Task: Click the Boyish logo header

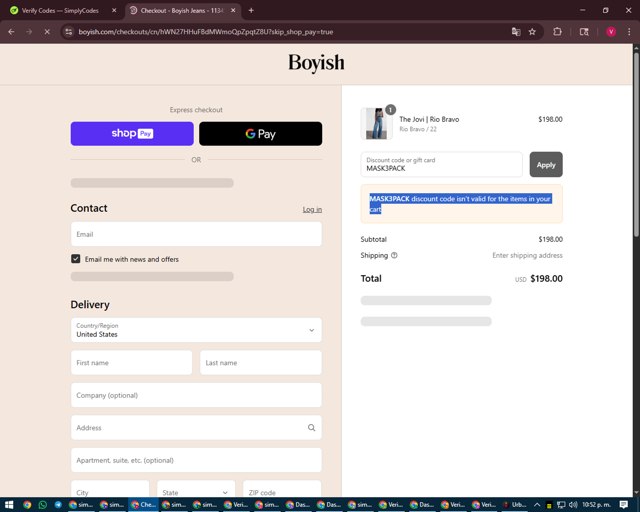Action: (316, 62)
